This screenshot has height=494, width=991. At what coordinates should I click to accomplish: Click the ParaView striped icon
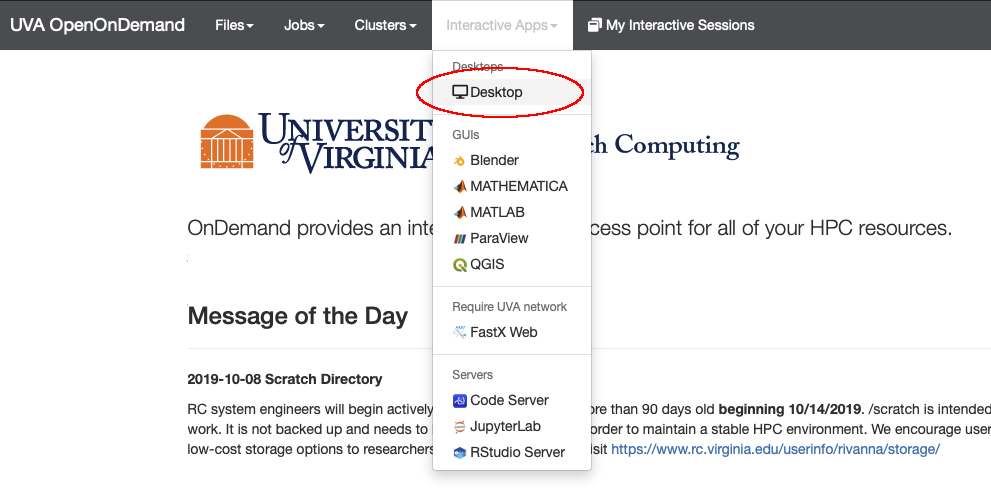(460, 238)
